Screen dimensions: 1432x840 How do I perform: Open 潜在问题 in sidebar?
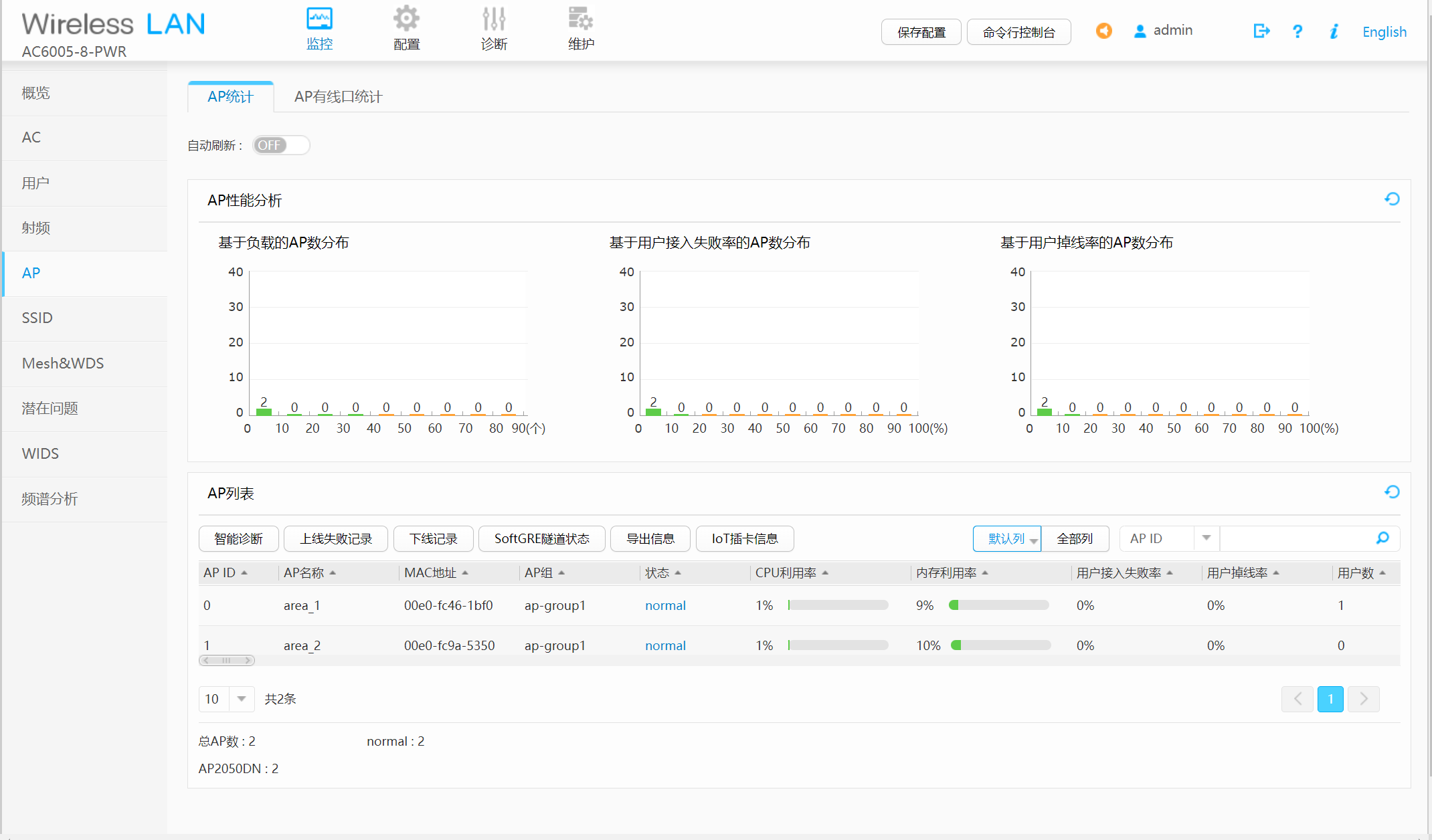tap(85, 409)
